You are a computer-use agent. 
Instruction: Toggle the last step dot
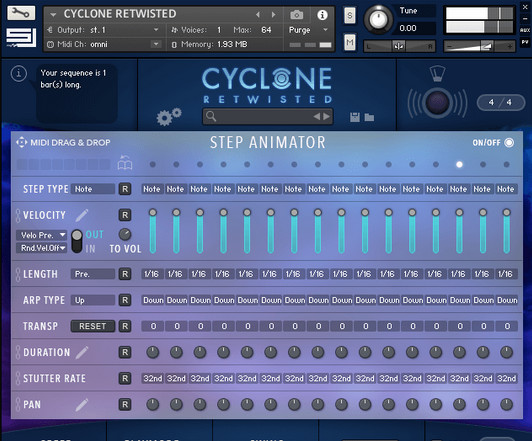(506, 164)
